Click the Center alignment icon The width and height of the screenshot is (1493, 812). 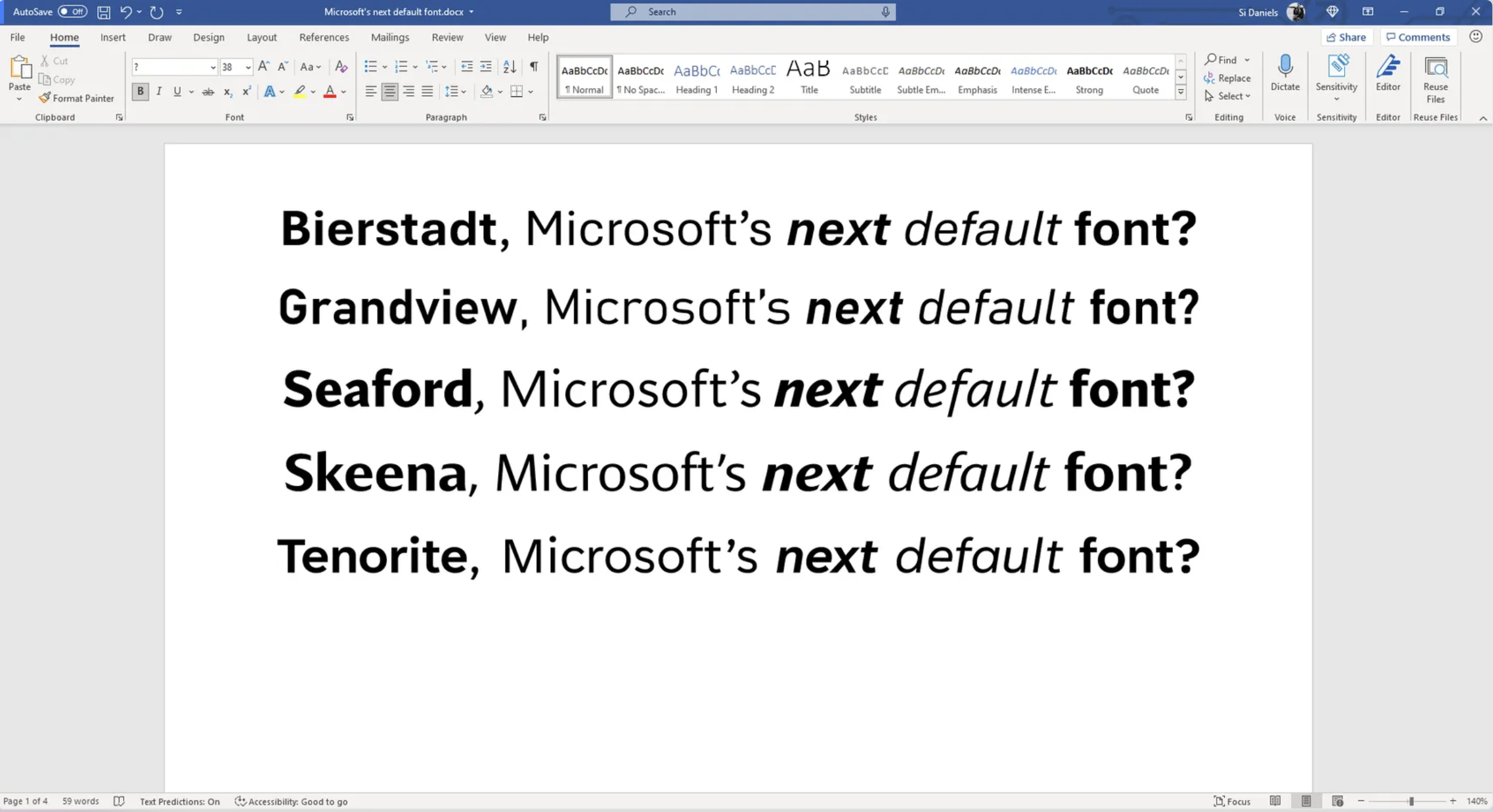pyautogui.click(x=389, y=91)
